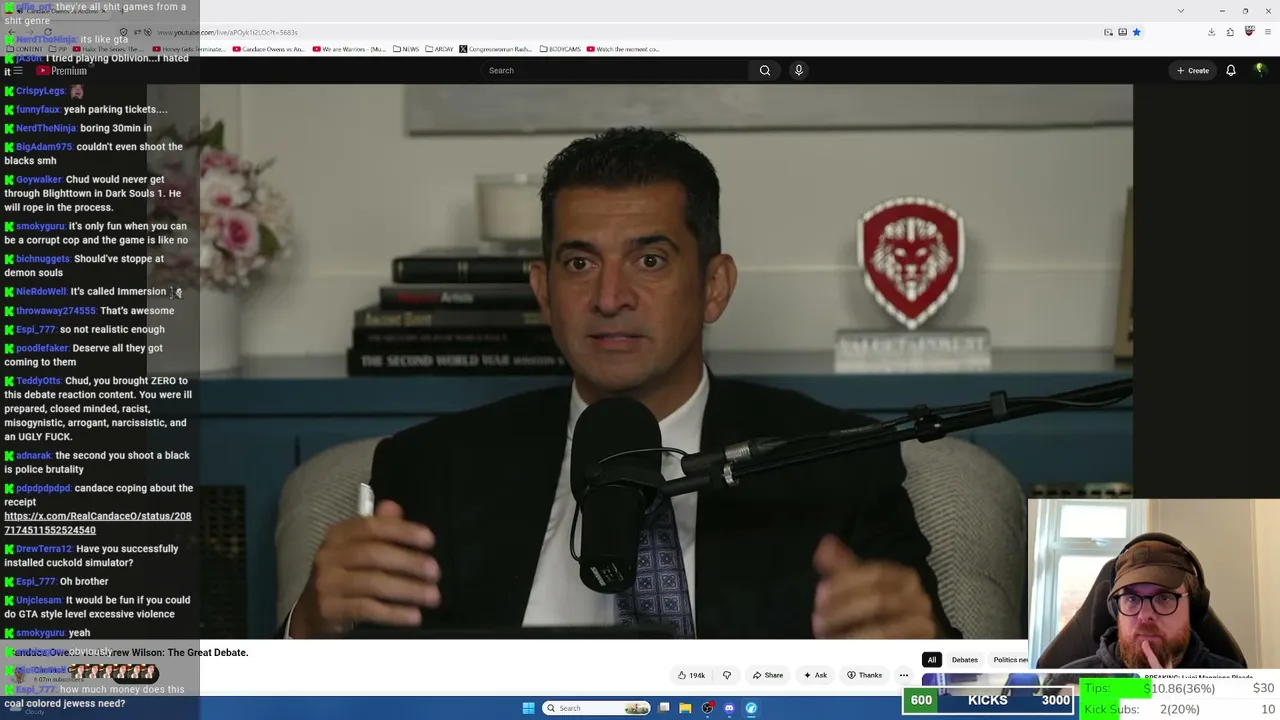The height and width of the screenshot is (720, 1280).
Task: Open the x.com RealCandaceO link in chat
Action: pyautogui.click(x=97, y=523)
